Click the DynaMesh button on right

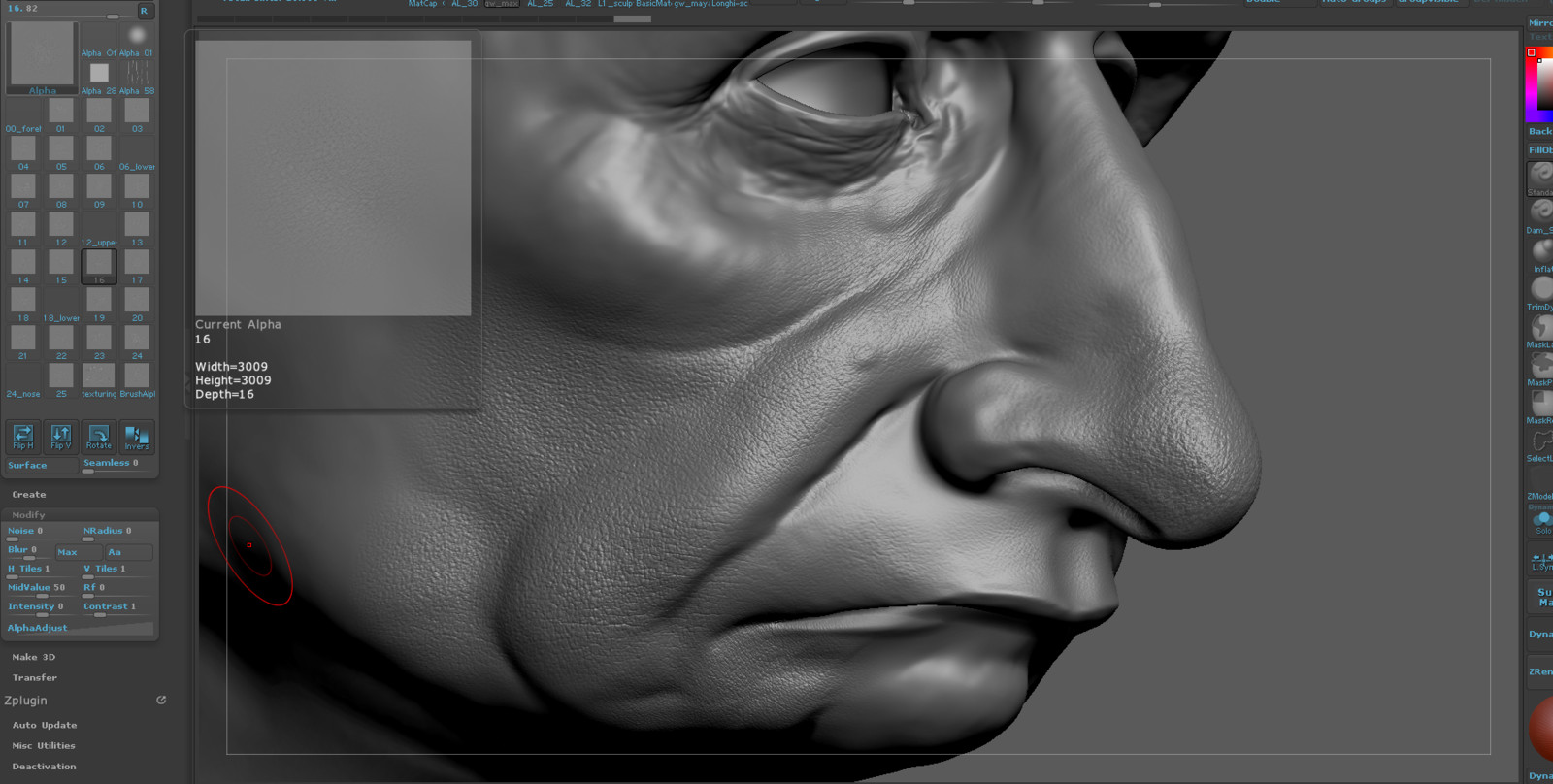[1540, 634]
